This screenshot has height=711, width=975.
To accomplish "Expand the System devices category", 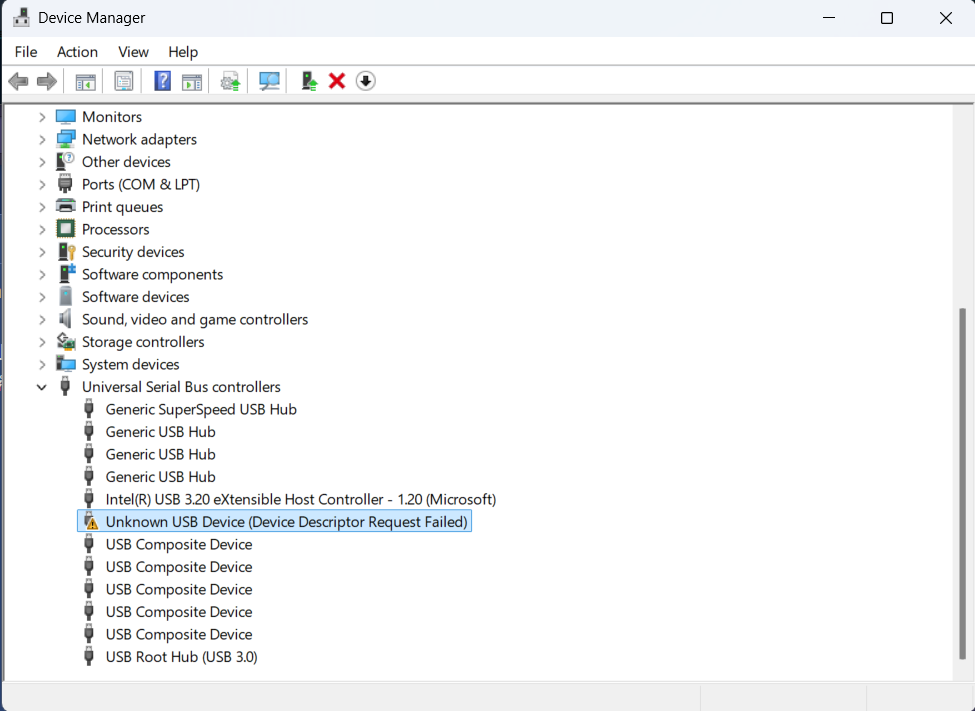I will (42, 365).
